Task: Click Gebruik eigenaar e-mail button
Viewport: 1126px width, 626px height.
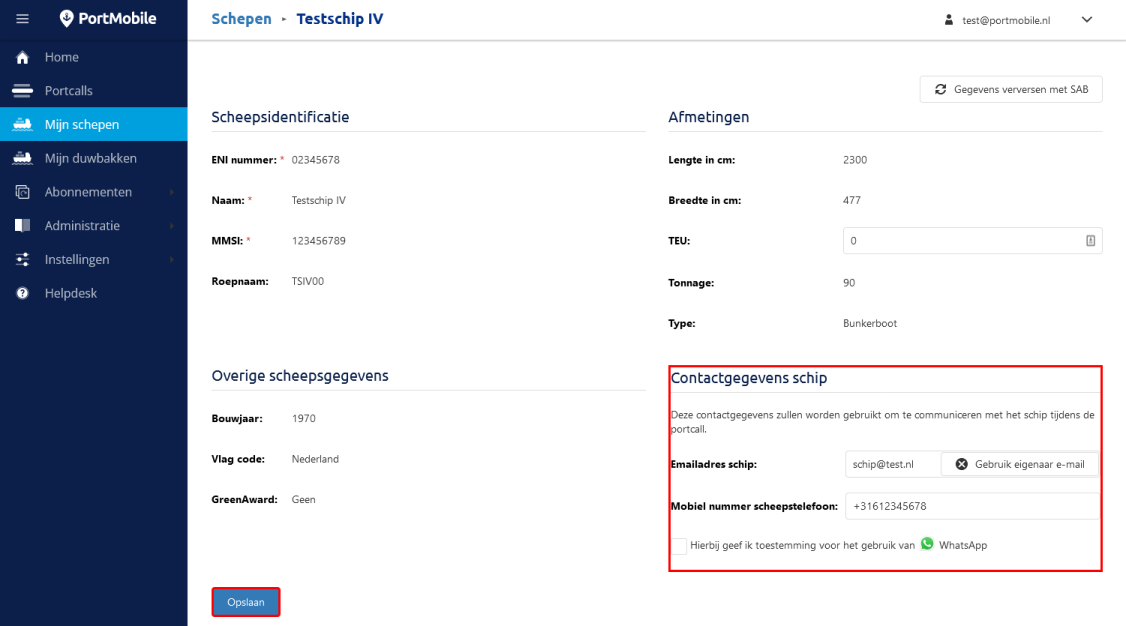Action: click(x=1020, y=464)
